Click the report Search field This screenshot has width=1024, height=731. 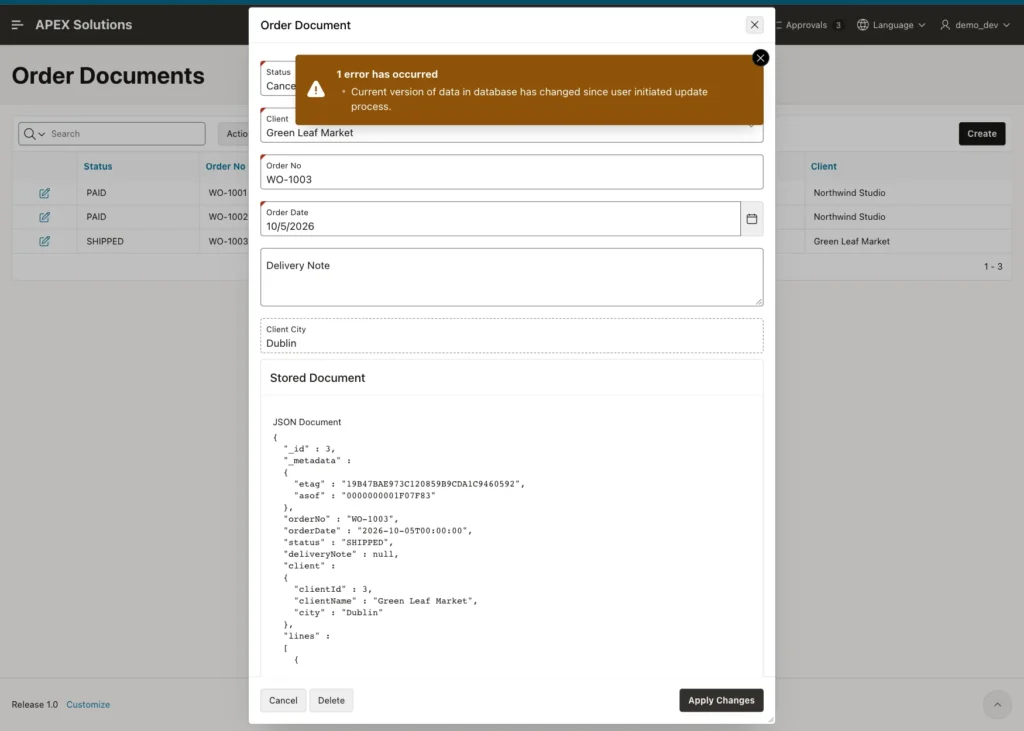point(126,134)
